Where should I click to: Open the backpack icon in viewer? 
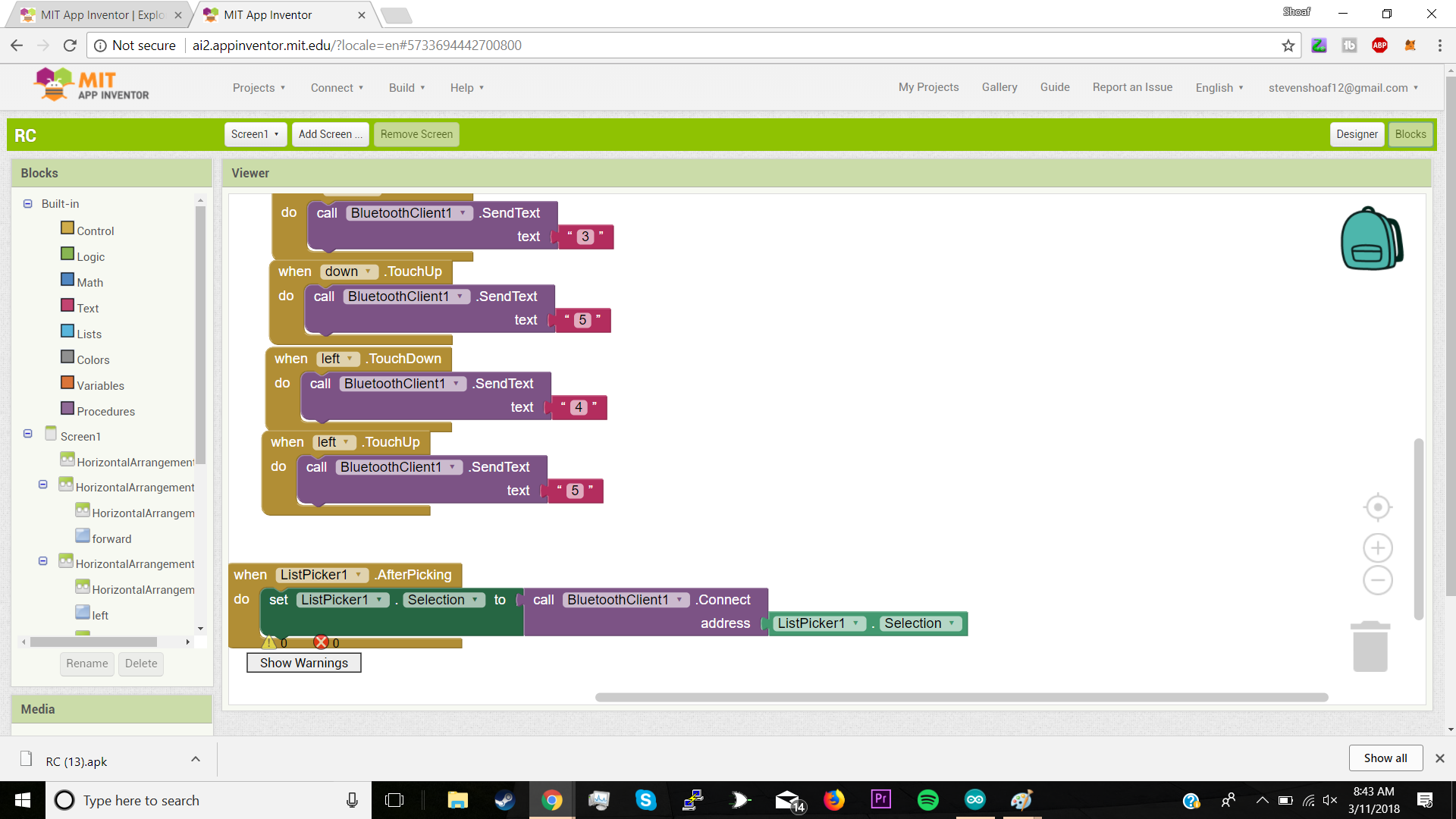pyautogui.click(x=1371, y=239)
